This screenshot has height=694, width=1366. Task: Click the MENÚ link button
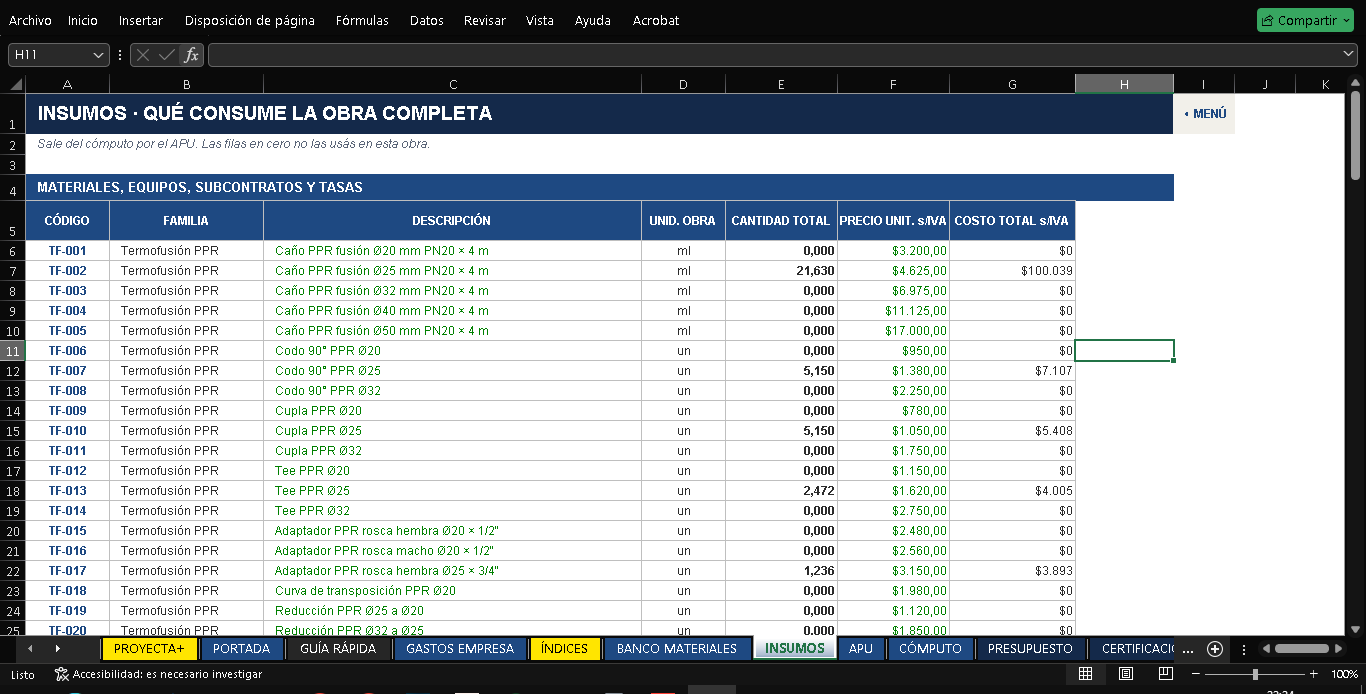[1204, 114]
